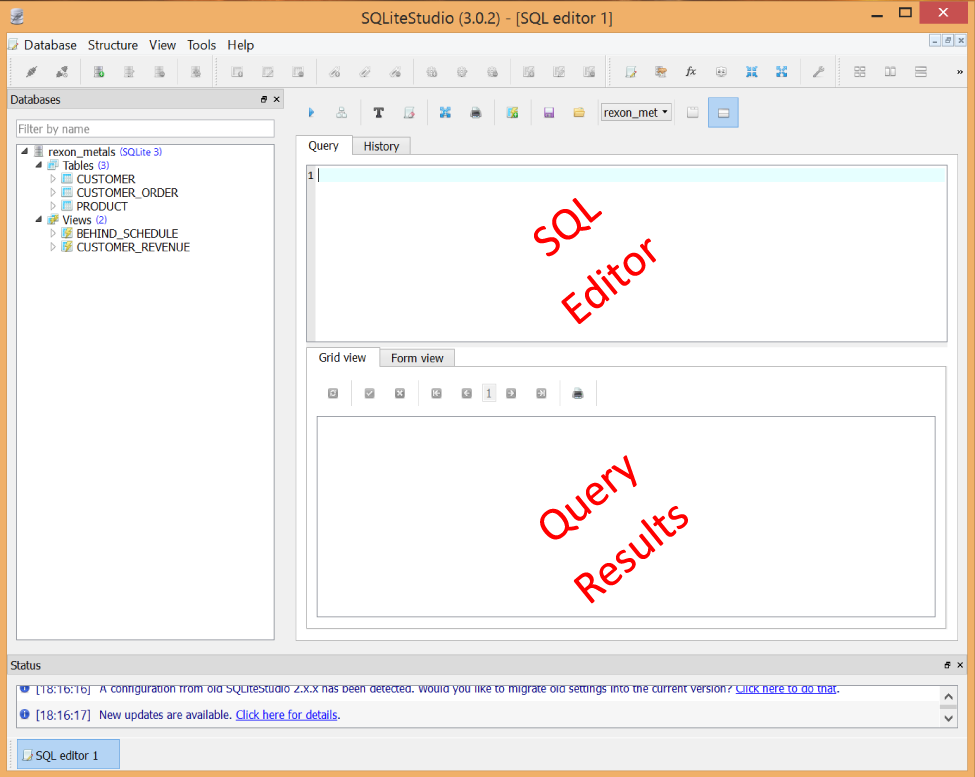Open the Explain Query Plan icon
This screenshot has width=975, height=777.
pyautogui.click(x=341, y=112)
